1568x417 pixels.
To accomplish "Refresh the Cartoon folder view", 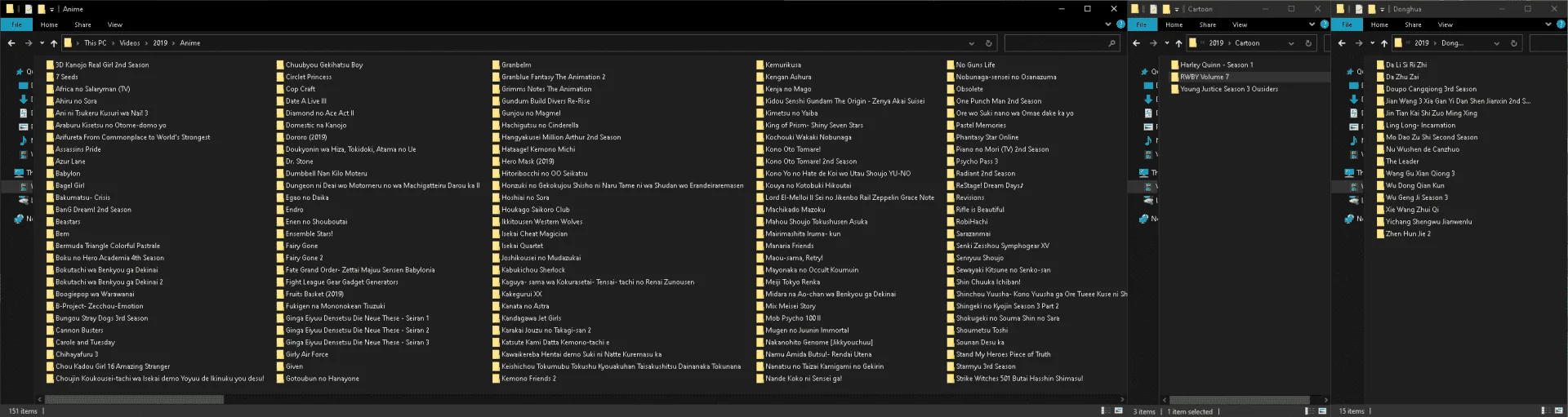I will click(1308, 43).
